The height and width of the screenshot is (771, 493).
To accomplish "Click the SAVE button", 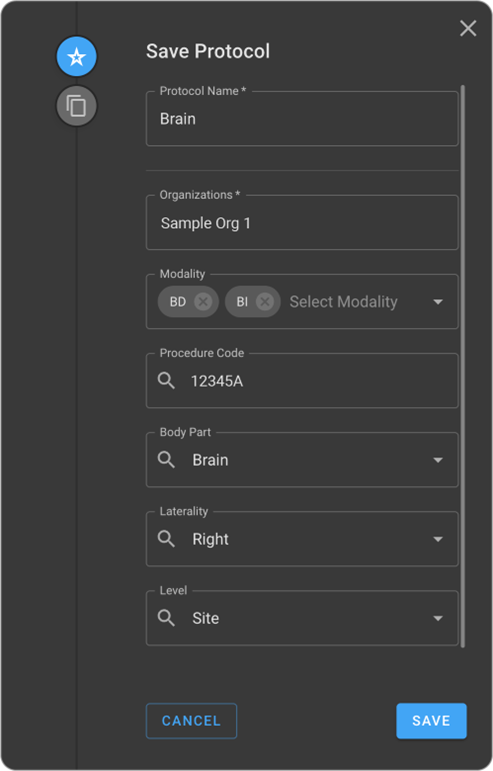I will pos(431,721).
